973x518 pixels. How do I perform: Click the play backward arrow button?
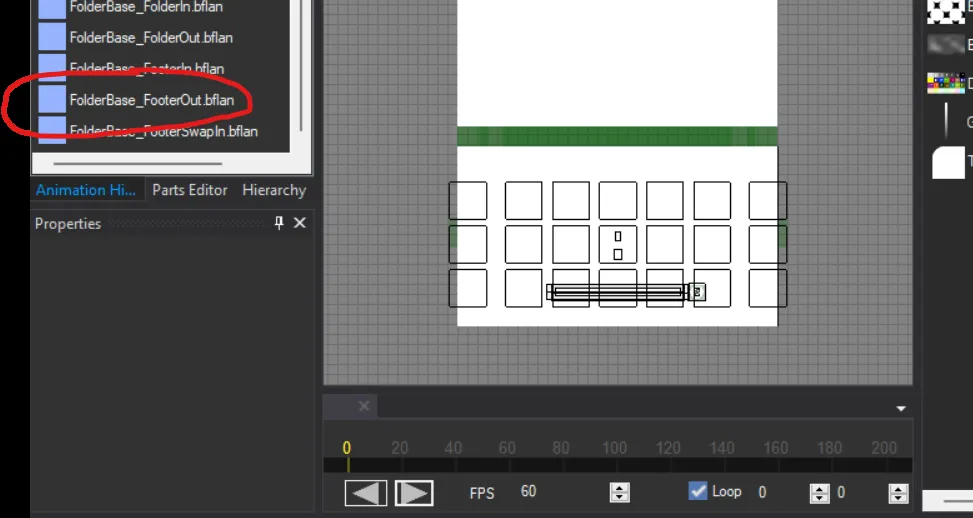[x=366, y=493]
